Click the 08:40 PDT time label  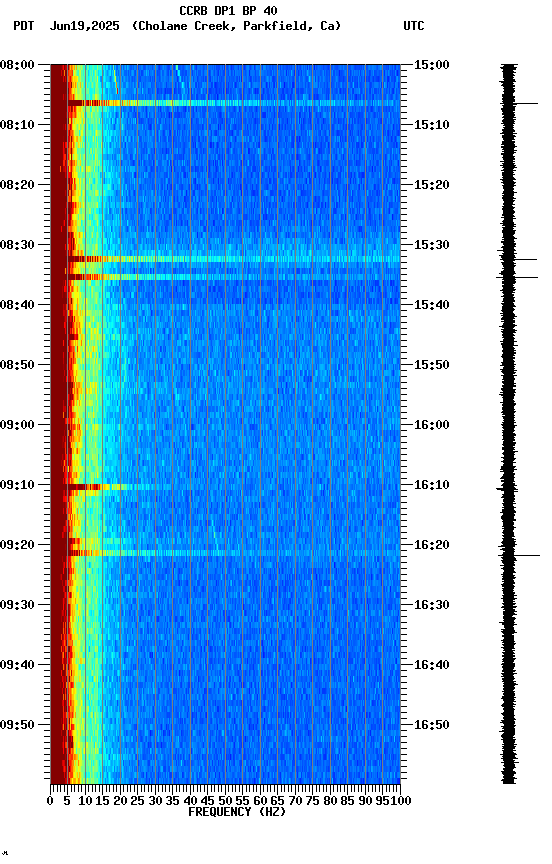(x=17, y=305)
